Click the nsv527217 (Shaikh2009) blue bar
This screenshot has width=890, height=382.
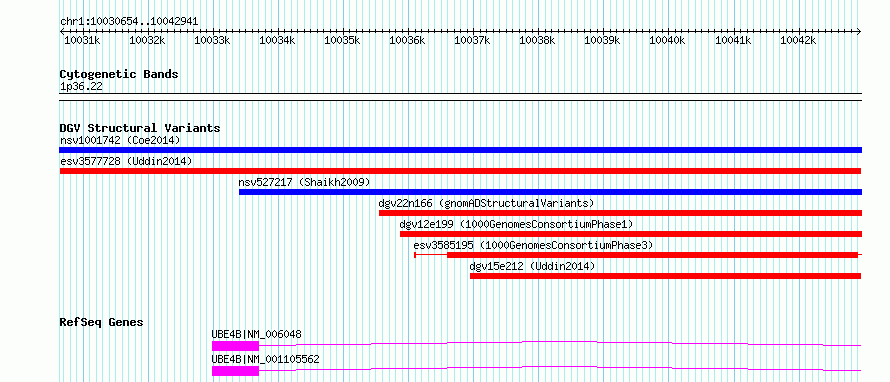pos(551,192)
